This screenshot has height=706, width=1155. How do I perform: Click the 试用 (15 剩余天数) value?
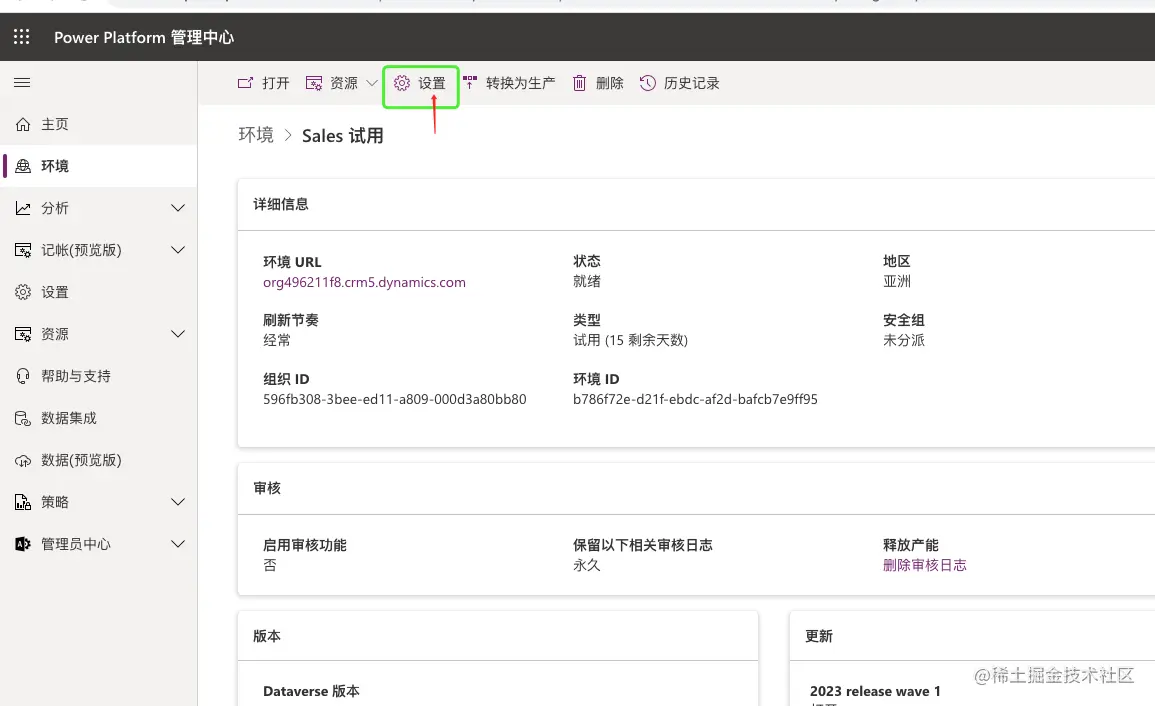click(630, 340)
